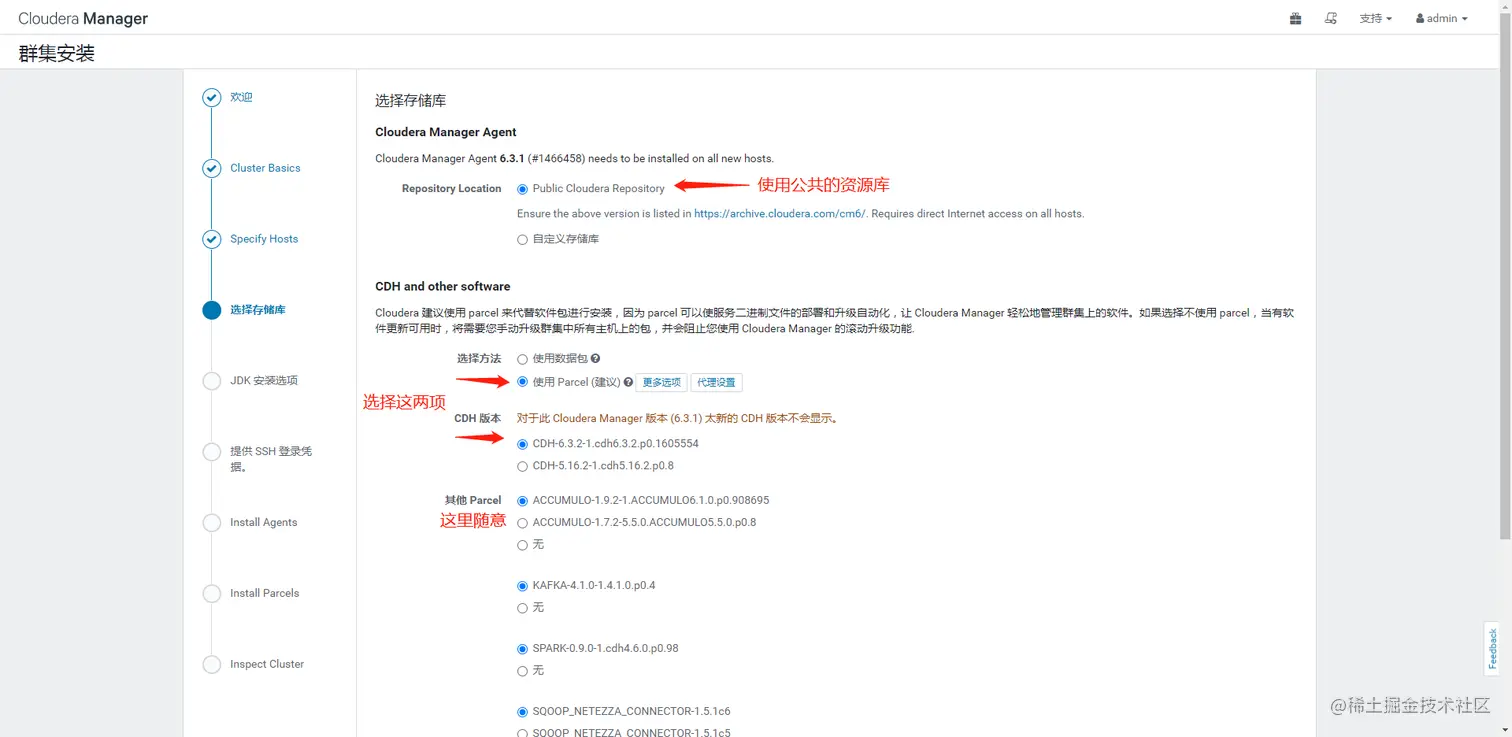Click the 代理设置 button
Viewport: 1512px width, 737px height.
pos(716,382)
